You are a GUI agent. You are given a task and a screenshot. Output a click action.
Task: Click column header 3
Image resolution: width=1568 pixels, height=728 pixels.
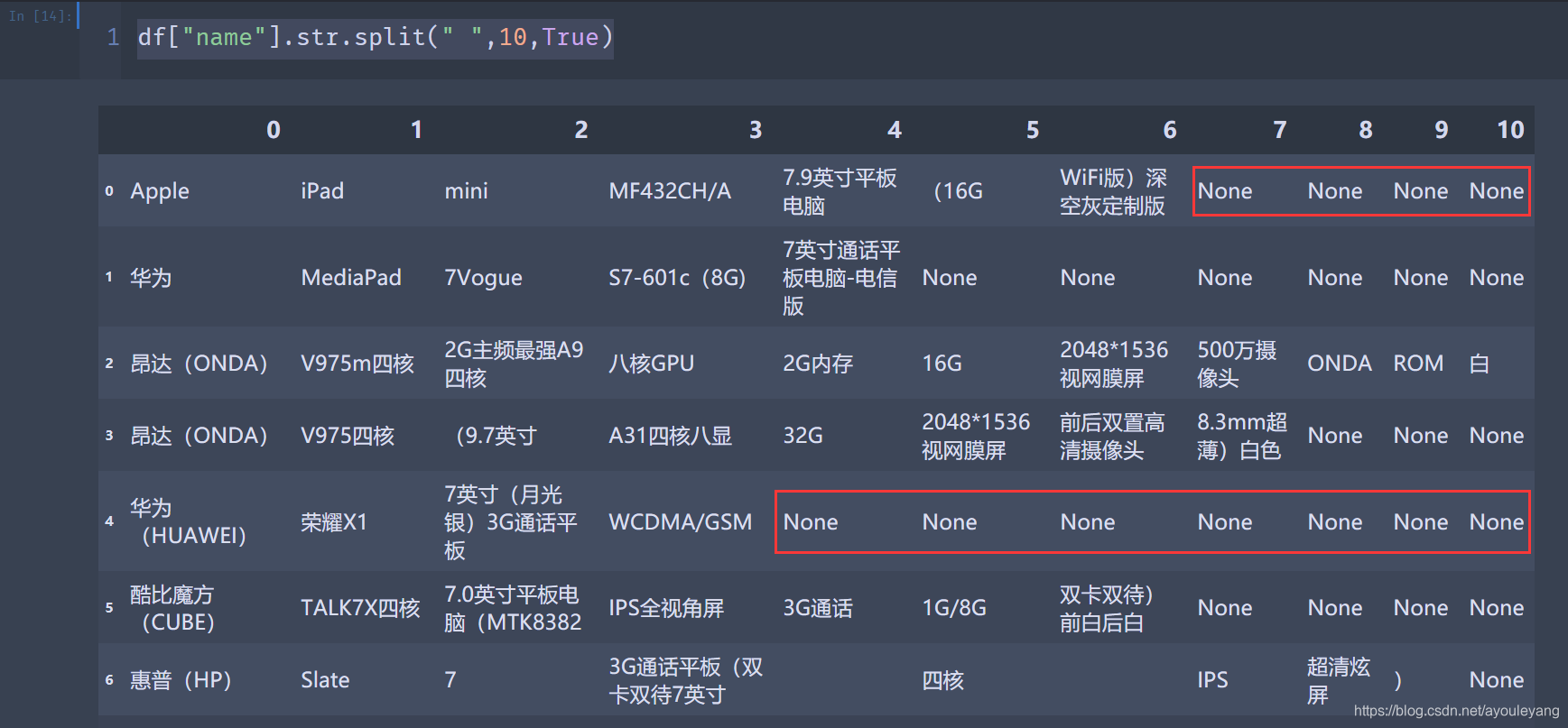[x=756, y=130]
